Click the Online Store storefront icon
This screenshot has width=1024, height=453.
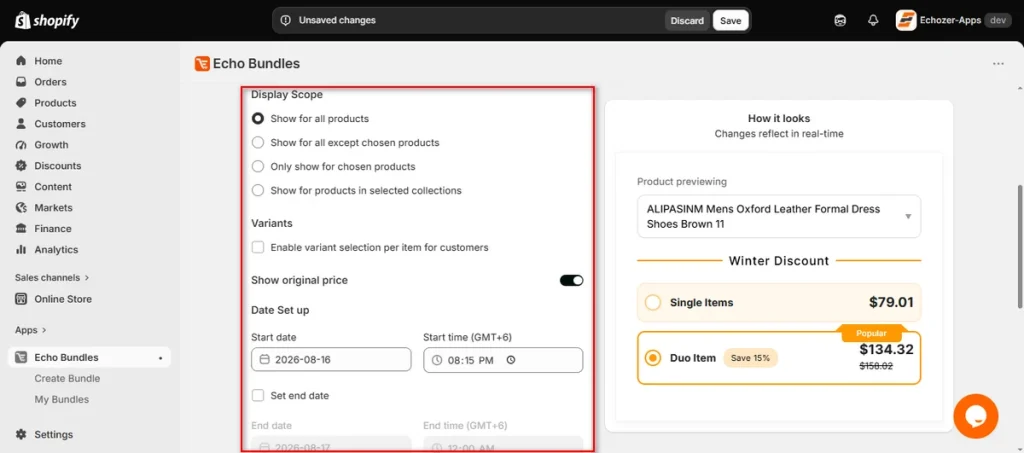[21, 299]
